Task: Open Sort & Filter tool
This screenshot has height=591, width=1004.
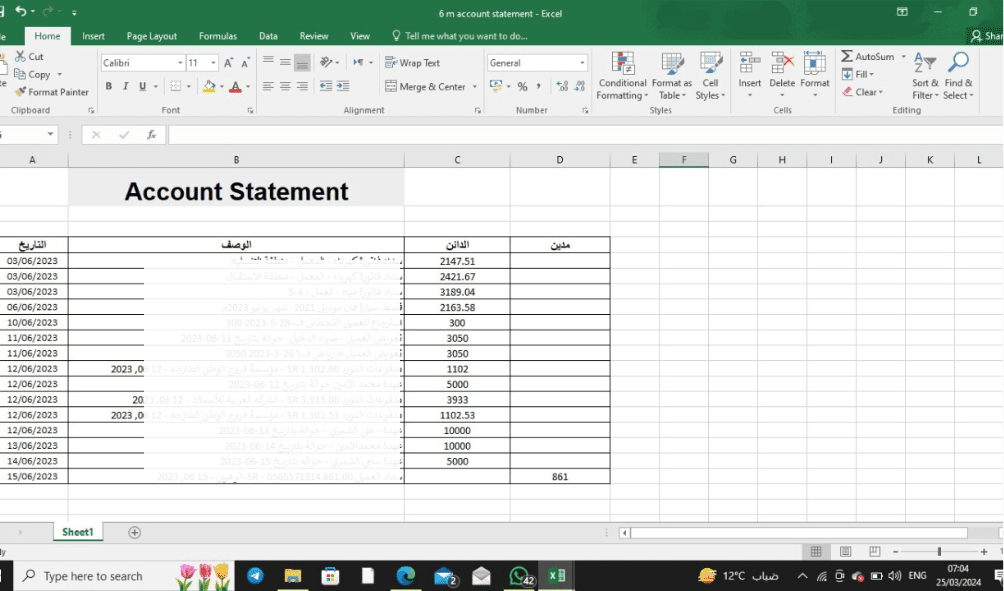Action: pyautogui.click(x=925, y=76)
